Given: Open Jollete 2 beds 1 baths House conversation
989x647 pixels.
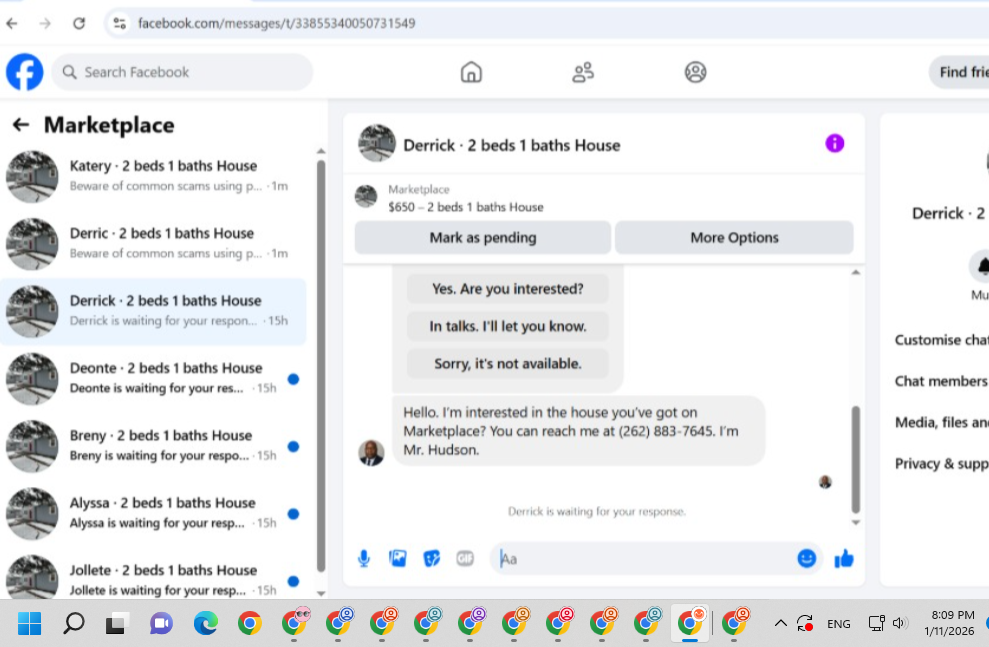Looking at the screenshot, I should (153, 577).
